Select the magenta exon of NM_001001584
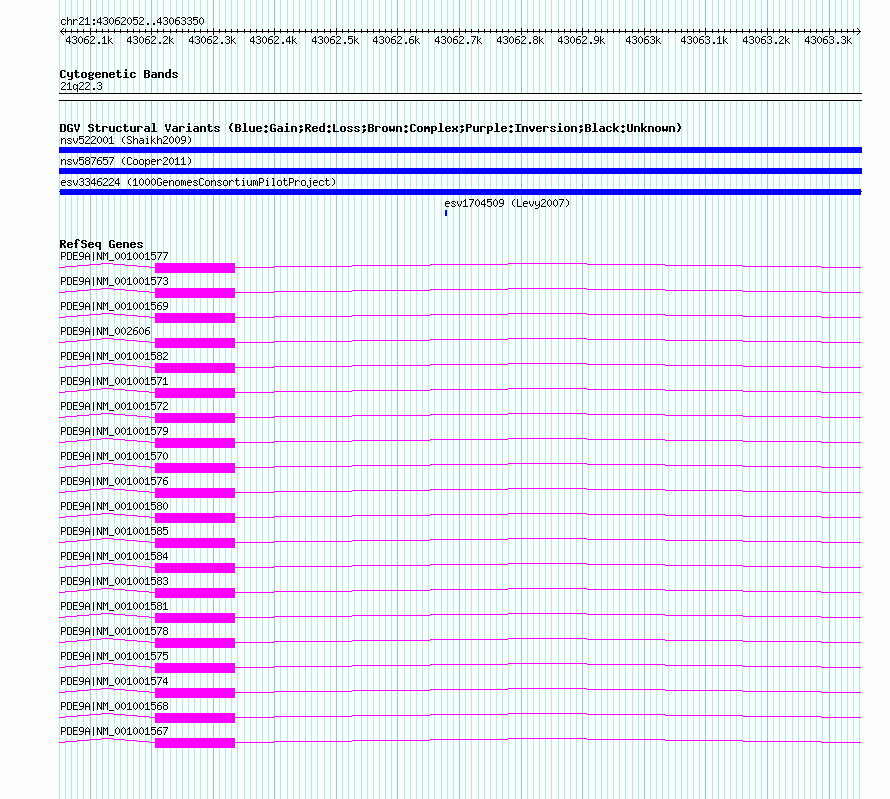890x799 pixels. 195,567
